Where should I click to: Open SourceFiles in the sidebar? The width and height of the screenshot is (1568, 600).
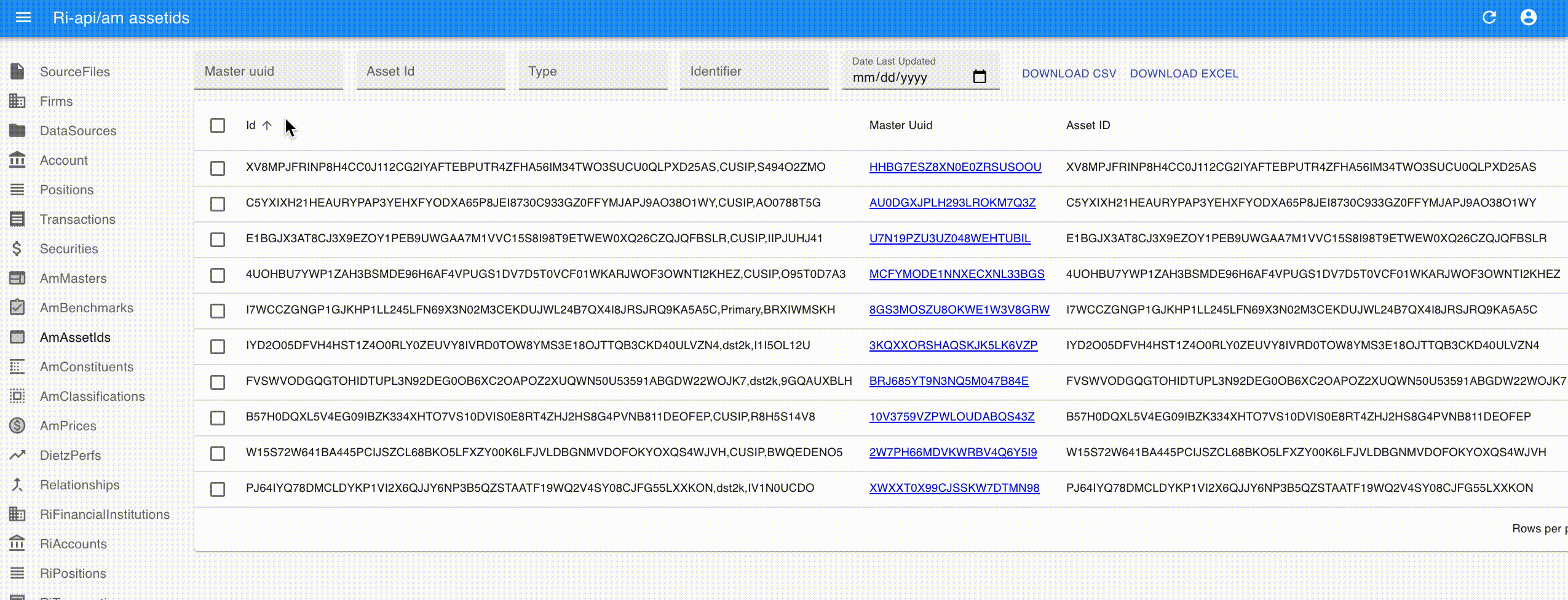(75, 72)
